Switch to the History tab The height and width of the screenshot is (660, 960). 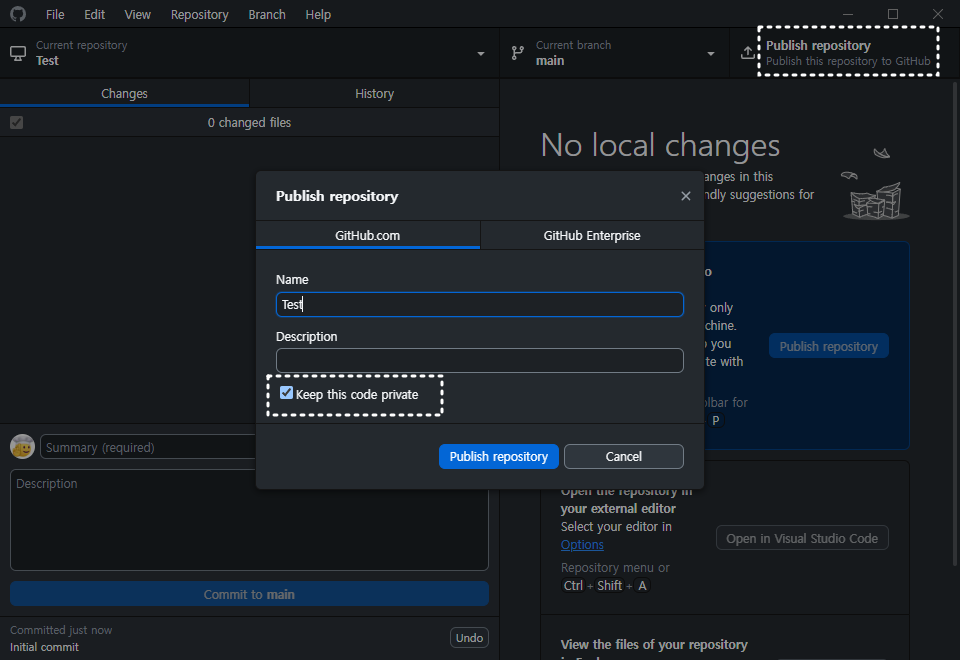(374, 93)
